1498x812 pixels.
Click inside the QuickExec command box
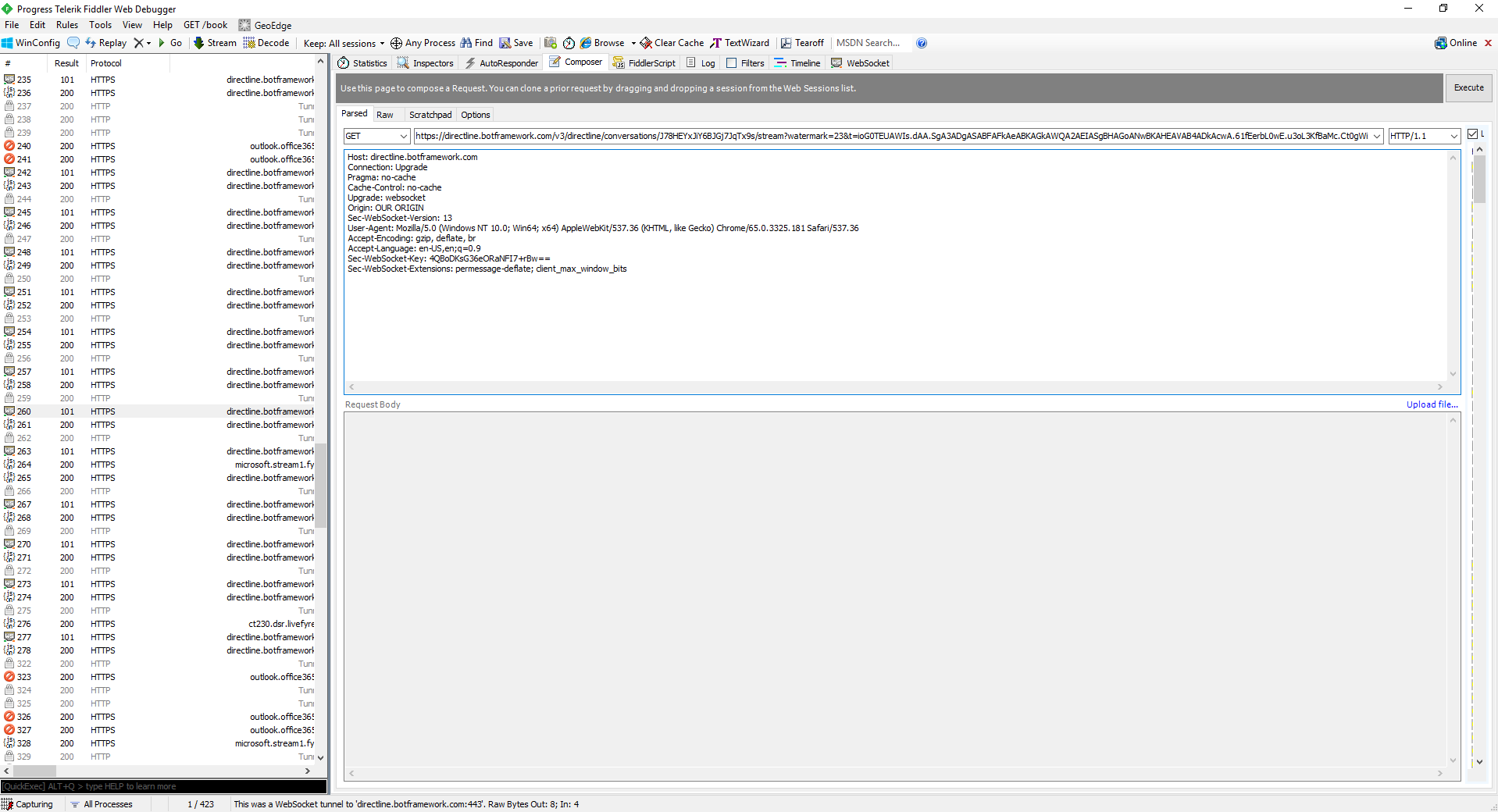pos(156,787)
